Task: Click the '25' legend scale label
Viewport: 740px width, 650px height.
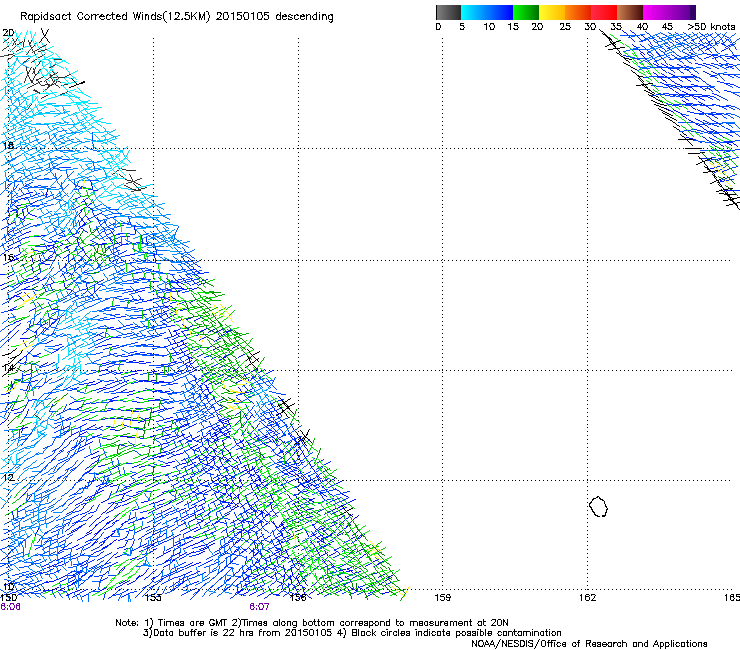Action: point(565,27)
